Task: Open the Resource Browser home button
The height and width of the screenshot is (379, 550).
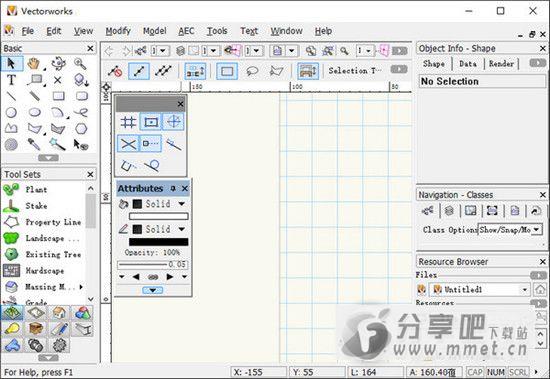Action: pyautogui.click(x=540, y=290)
